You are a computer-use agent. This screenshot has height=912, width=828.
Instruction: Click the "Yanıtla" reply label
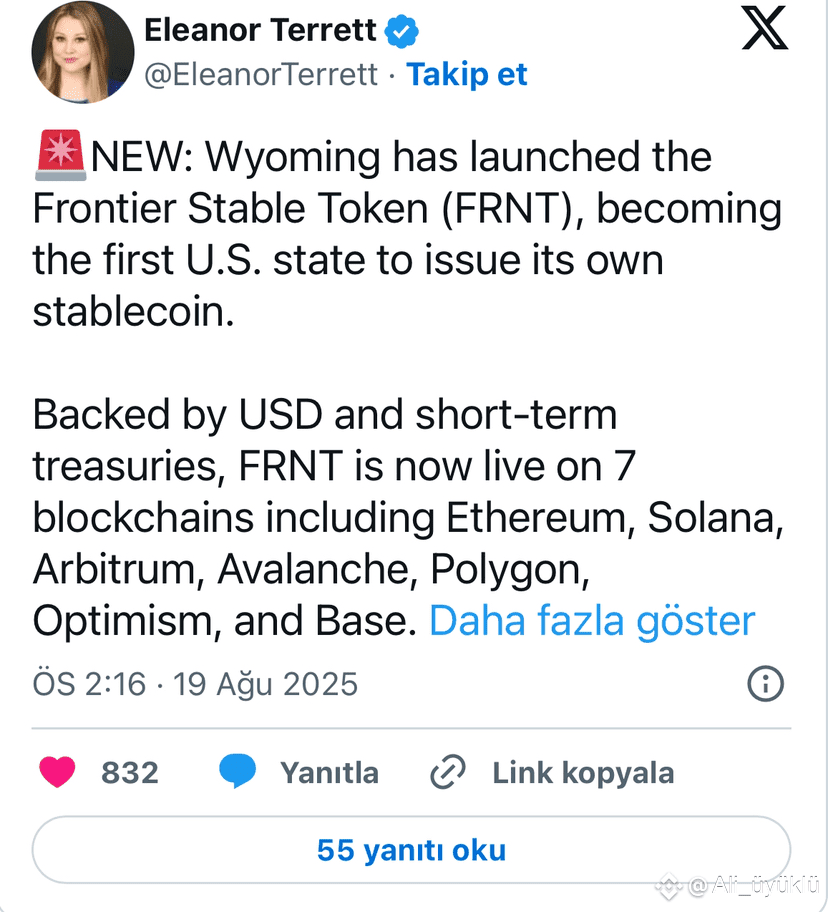329,773
